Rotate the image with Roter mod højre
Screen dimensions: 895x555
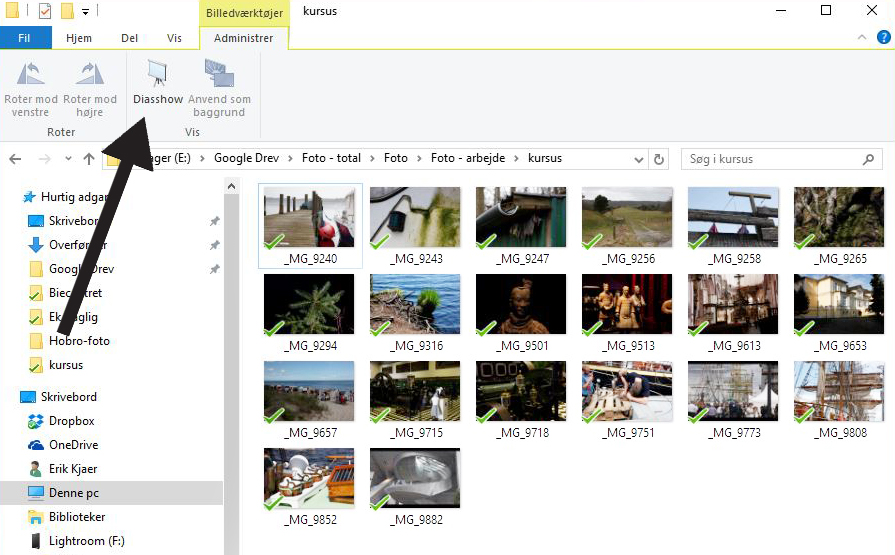pos(90,76)
